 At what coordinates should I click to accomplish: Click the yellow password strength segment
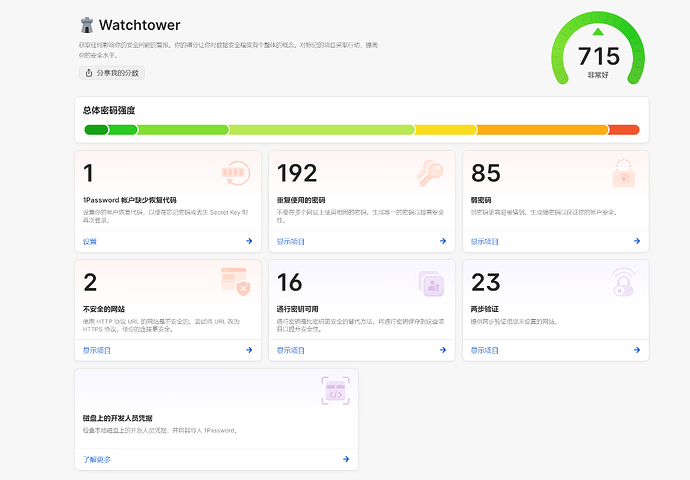coord(445,130)
